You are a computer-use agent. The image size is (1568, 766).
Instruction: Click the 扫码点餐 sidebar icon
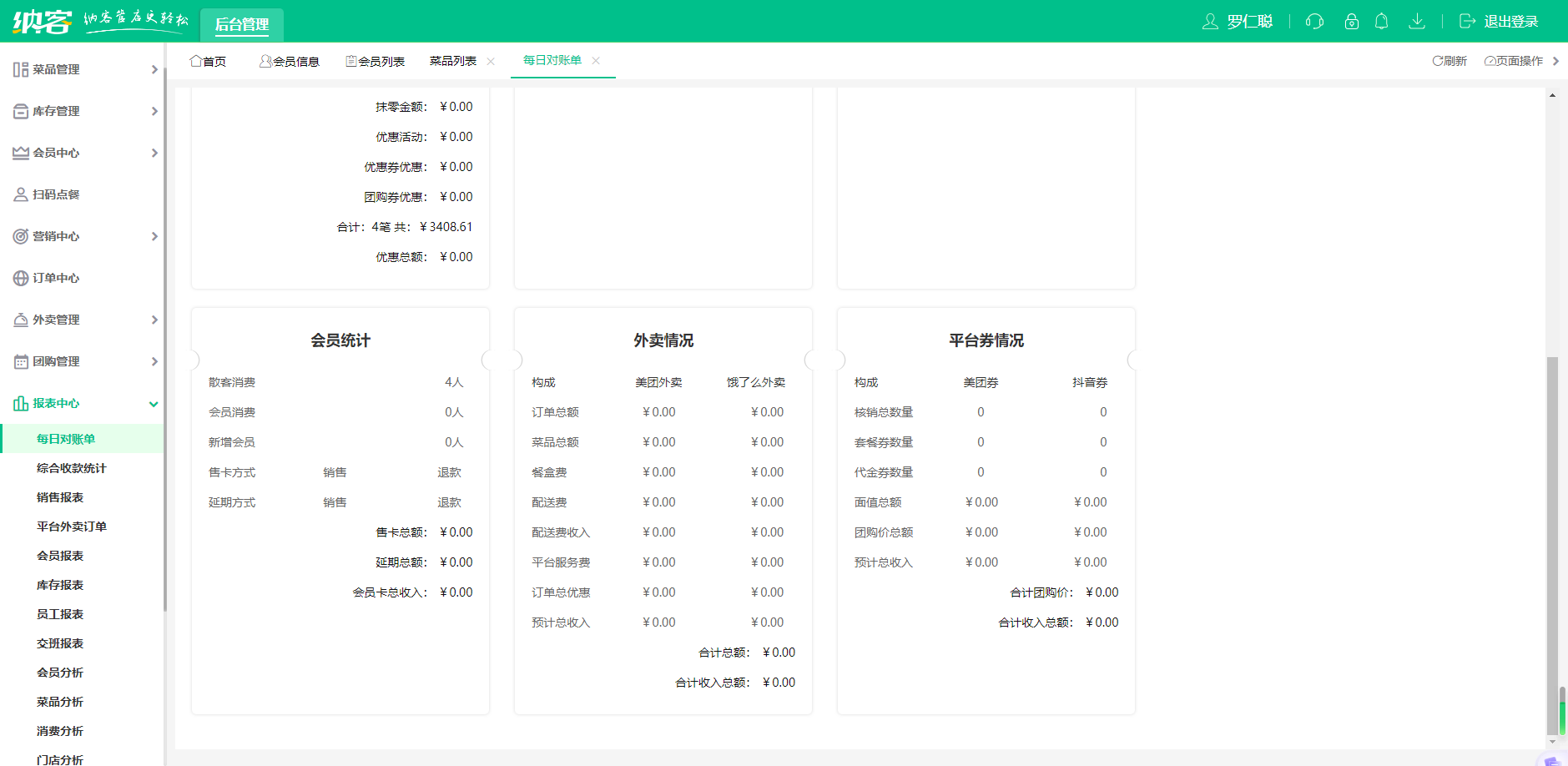pyautogui.click(x=21, y=194)
